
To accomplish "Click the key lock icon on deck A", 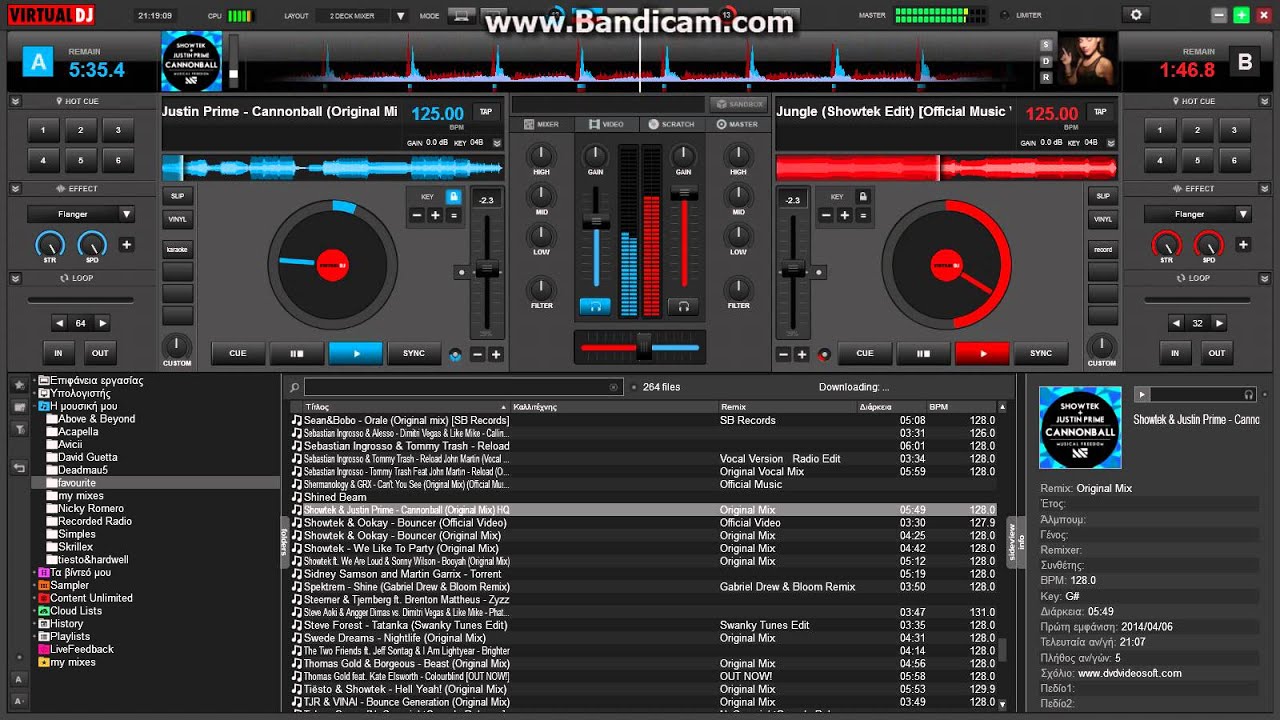I will (453, 197).
